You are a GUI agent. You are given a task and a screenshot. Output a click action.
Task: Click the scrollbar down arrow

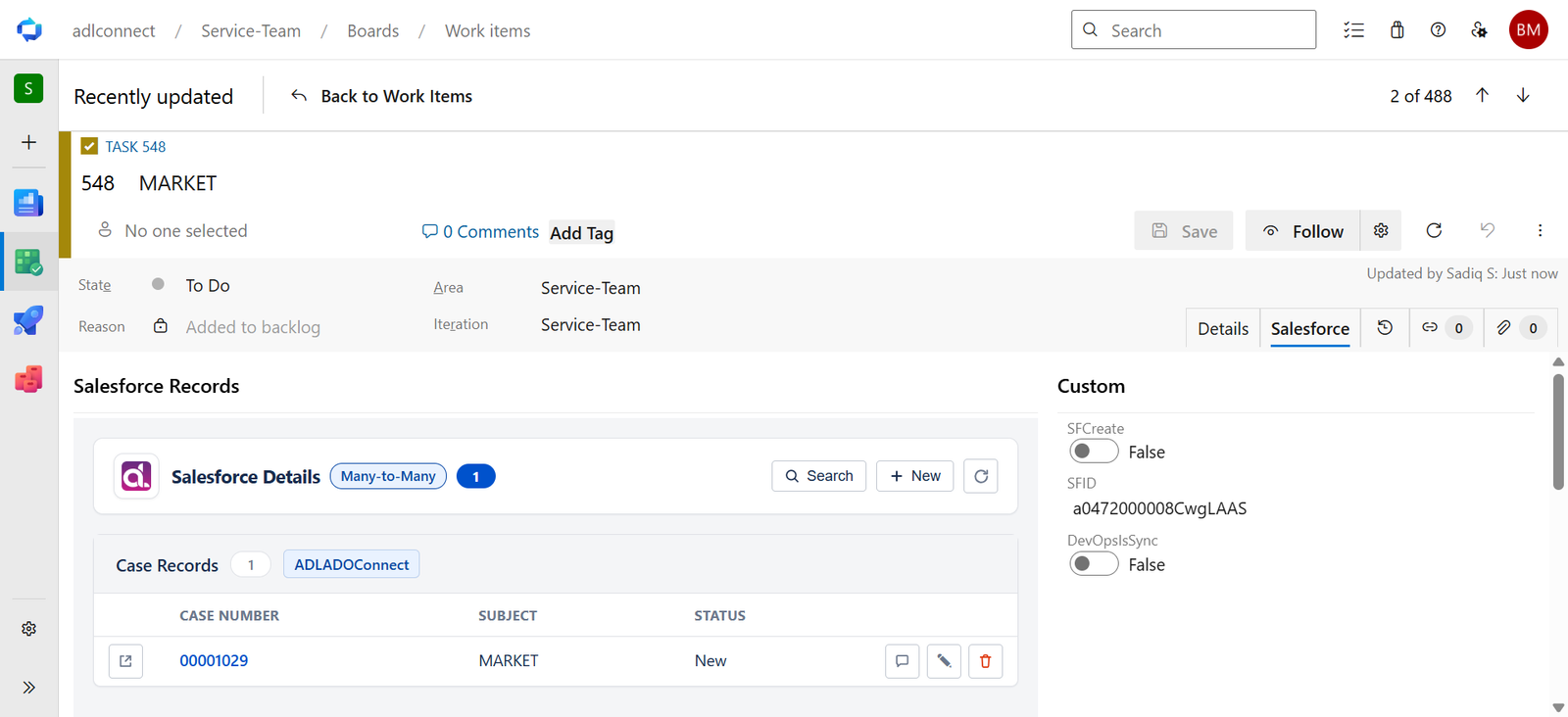coord(1558,707)
